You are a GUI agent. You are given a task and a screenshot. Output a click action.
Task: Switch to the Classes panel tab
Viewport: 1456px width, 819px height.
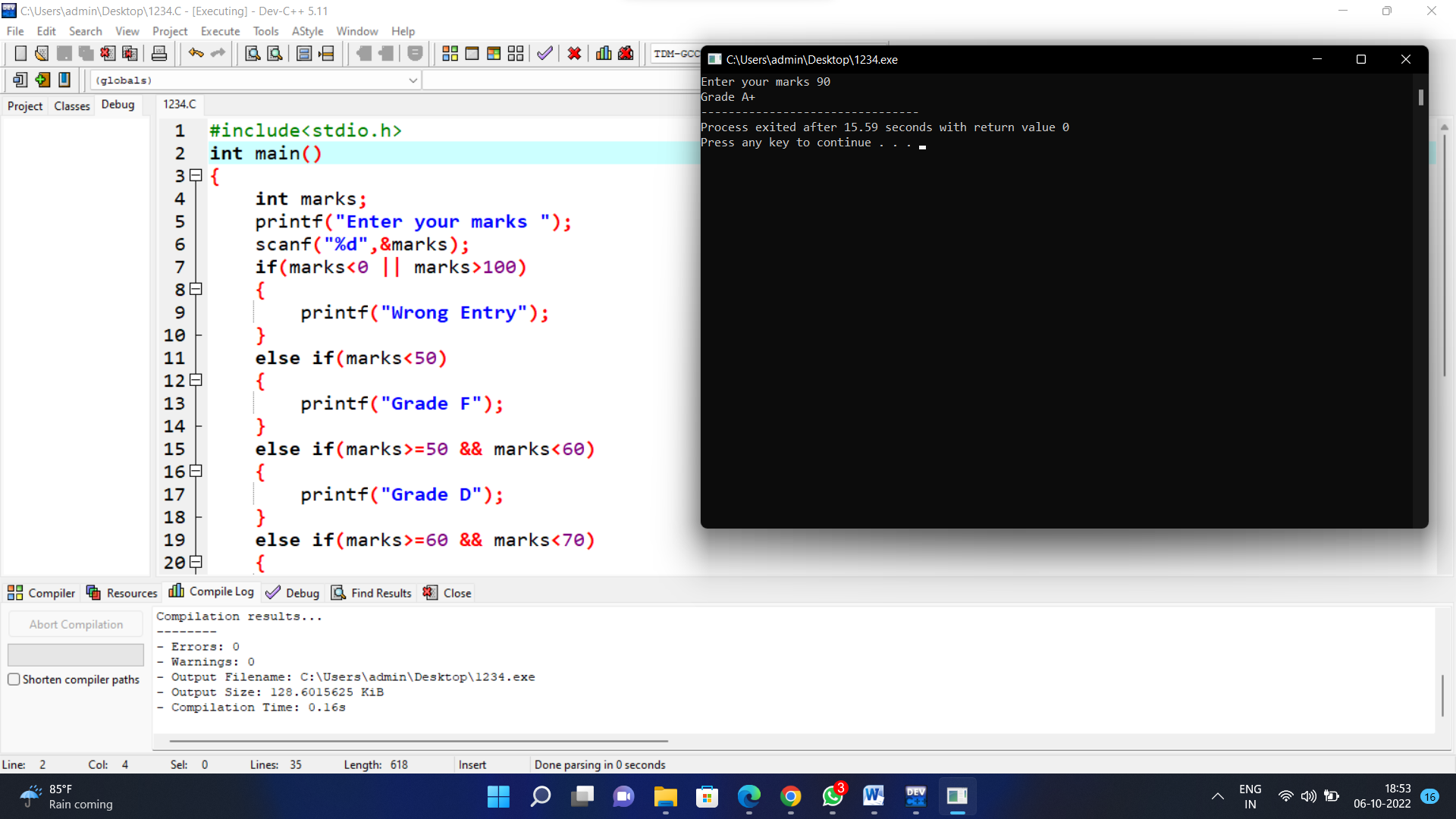[71, 105]
